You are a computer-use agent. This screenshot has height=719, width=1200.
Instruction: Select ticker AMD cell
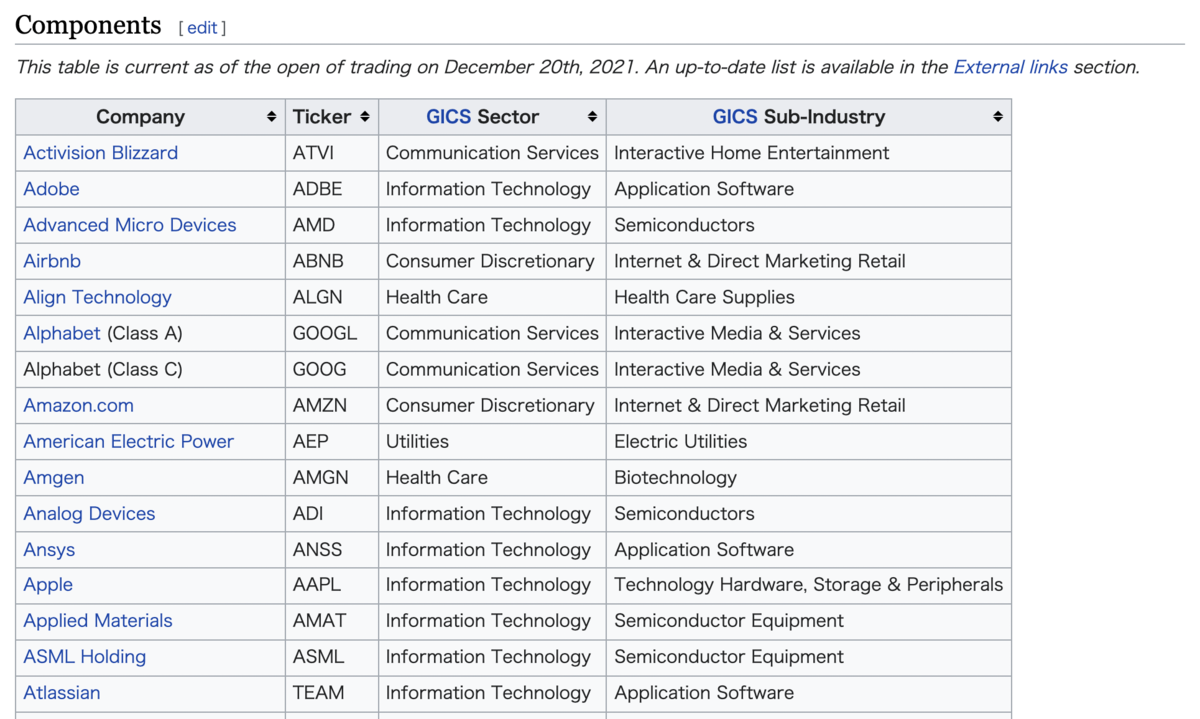(x=332, y=225)
